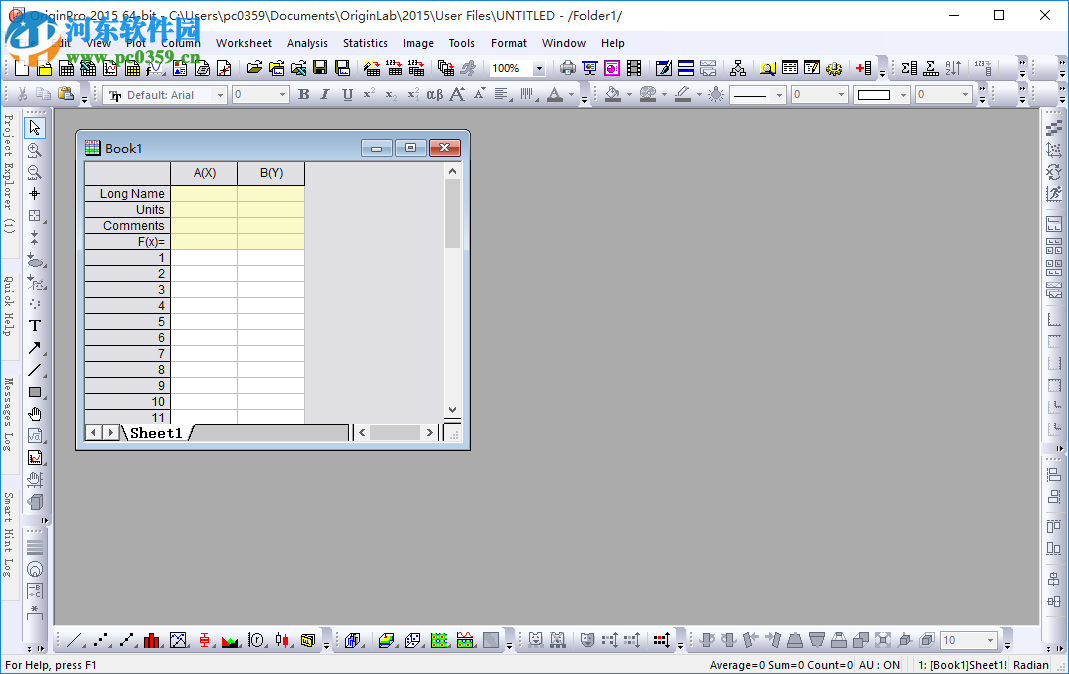Click the Save Project floppy disk icon
Screen dimensions: 1069x674
pyautogui.click(x=320, y=68)
